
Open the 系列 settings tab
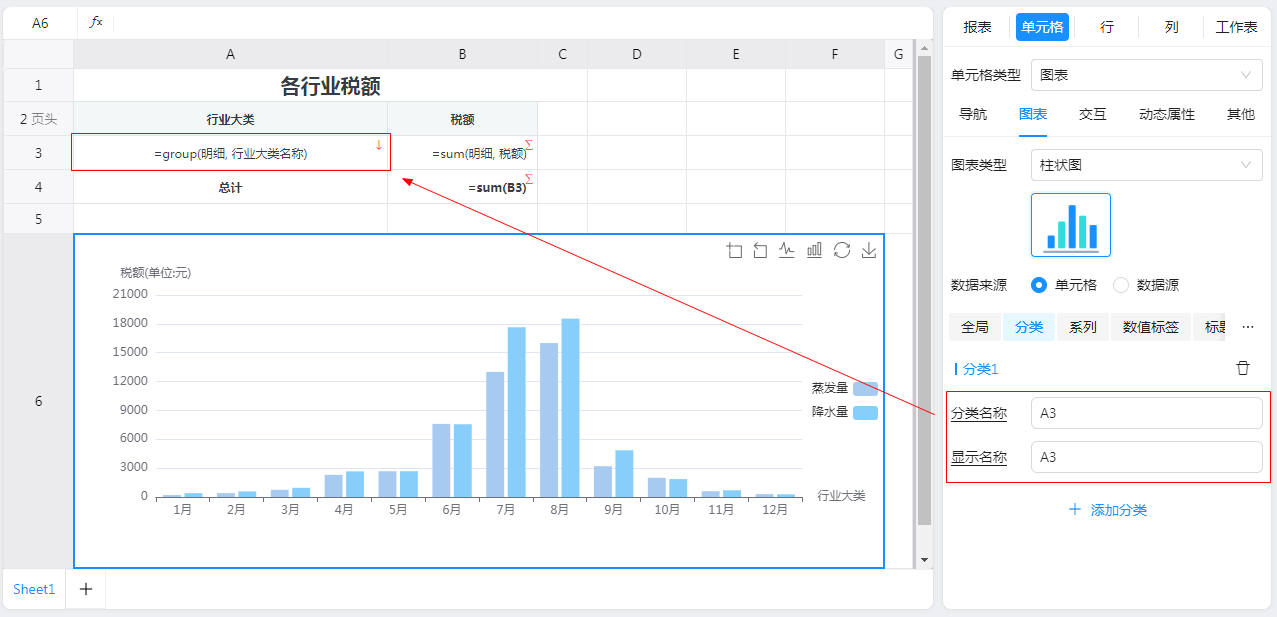pos(1082,327)
